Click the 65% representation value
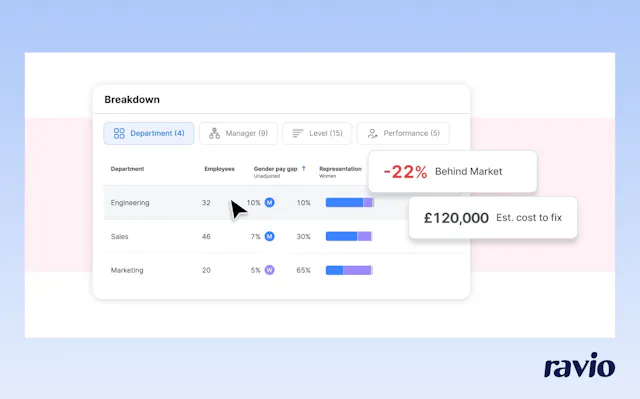This screenshot has width=640, height=399. coord(303,270)
